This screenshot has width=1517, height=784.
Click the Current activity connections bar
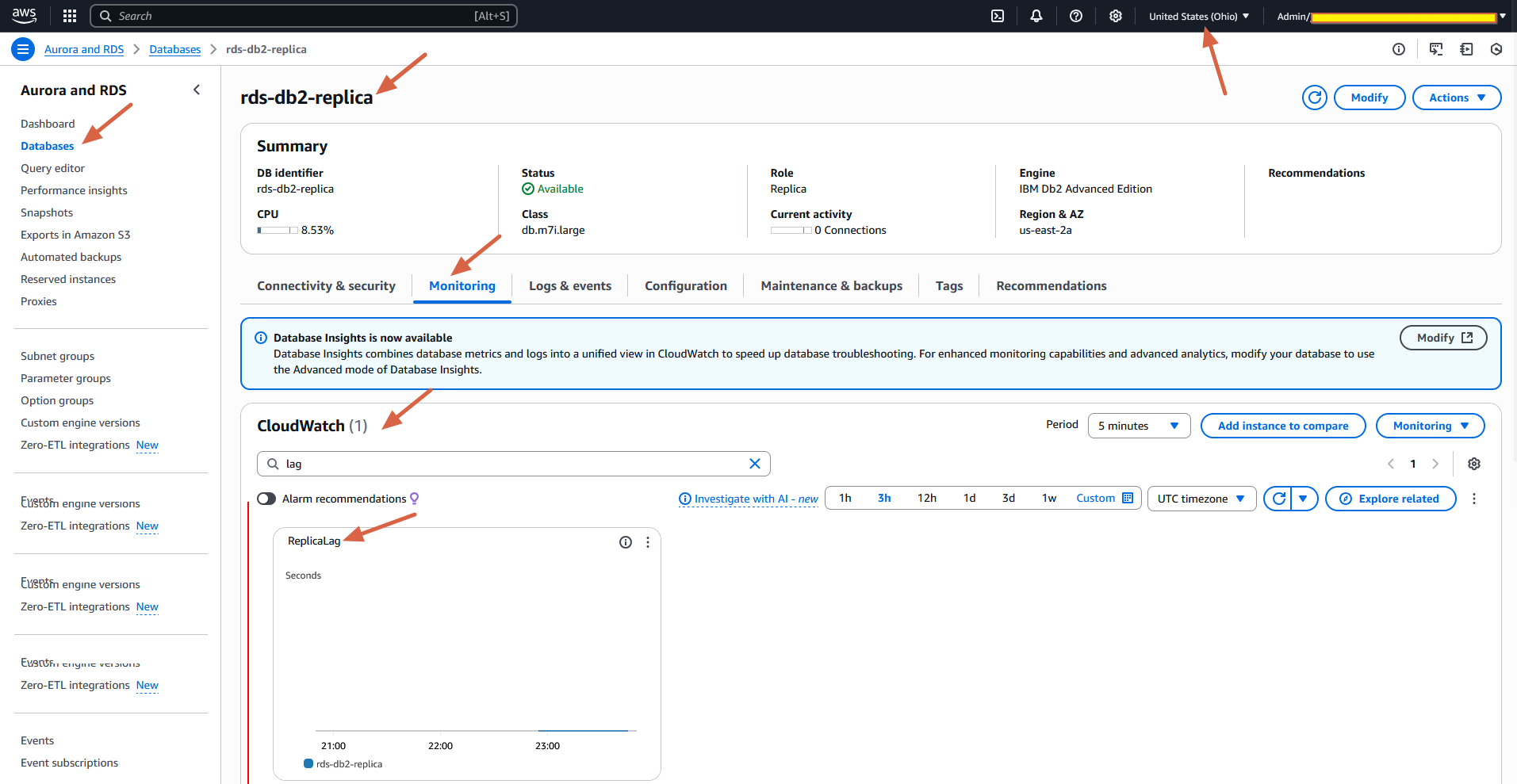click(791, 230)
